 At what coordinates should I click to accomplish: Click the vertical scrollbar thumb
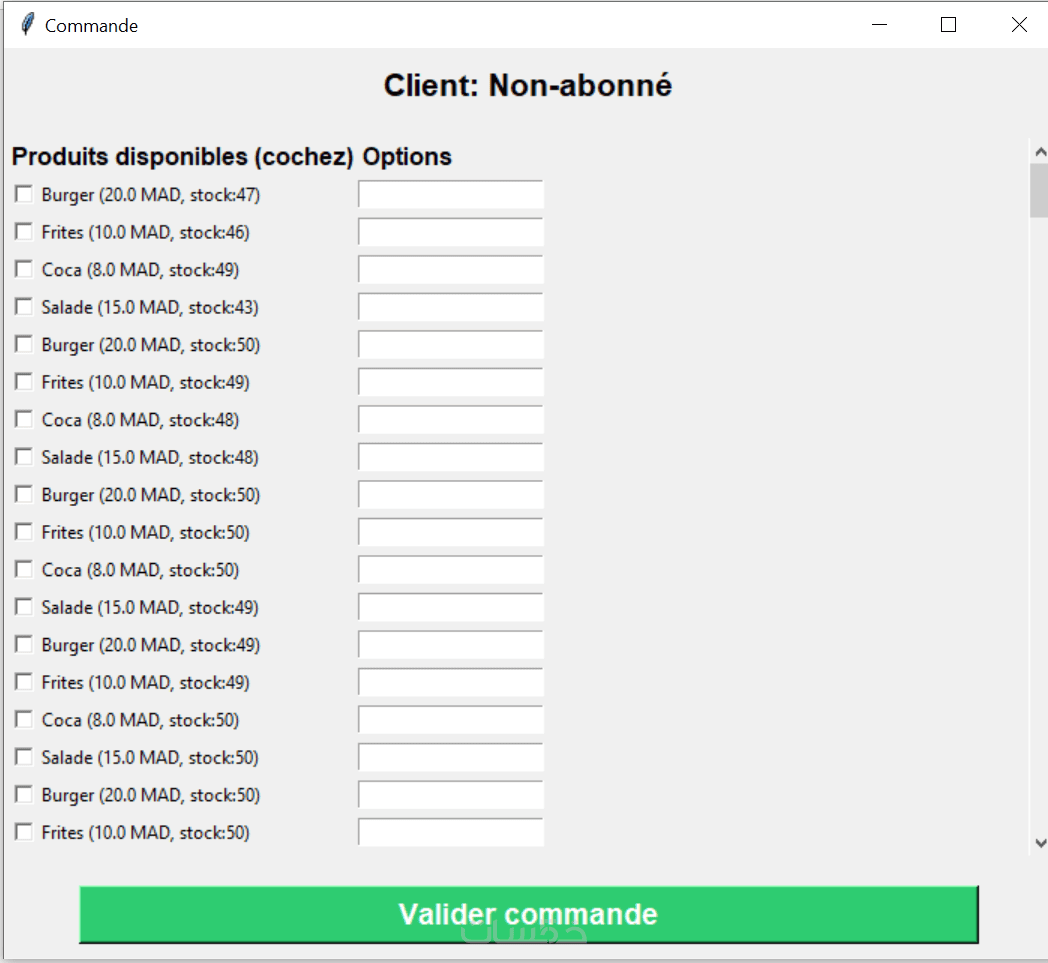tap(1040, 190)
